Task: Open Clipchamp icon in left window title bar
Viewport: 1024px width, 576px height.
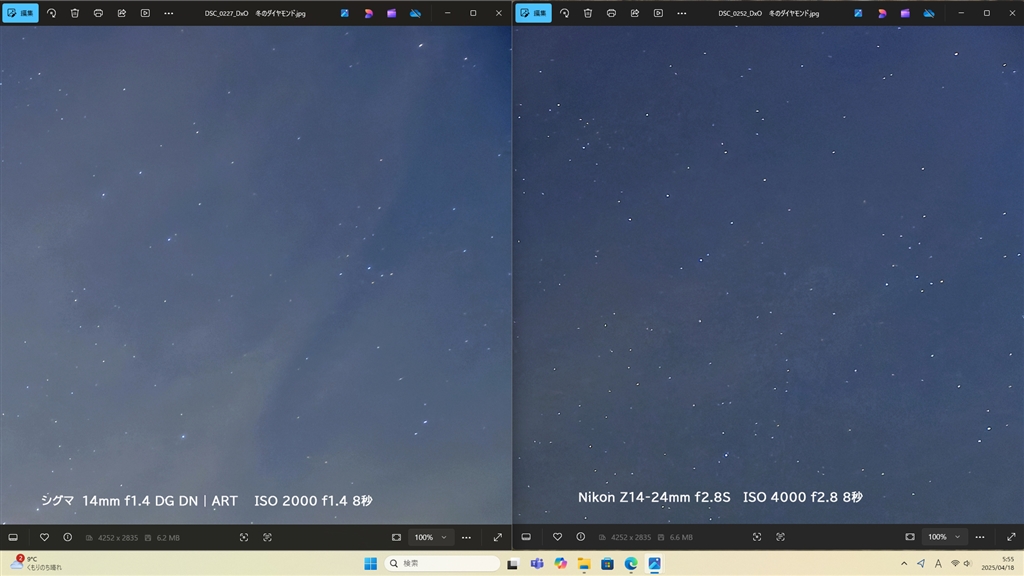Action: (x=392, y=13)
